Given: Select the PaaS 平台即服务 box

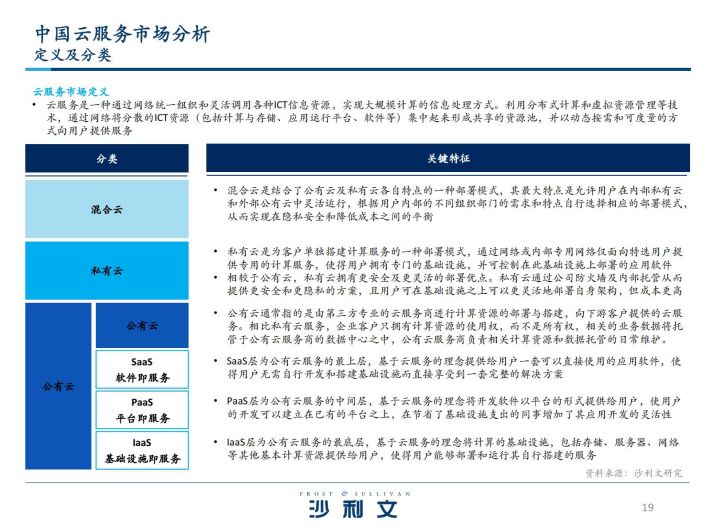Looking at the screenshot, I should point(142,410).
